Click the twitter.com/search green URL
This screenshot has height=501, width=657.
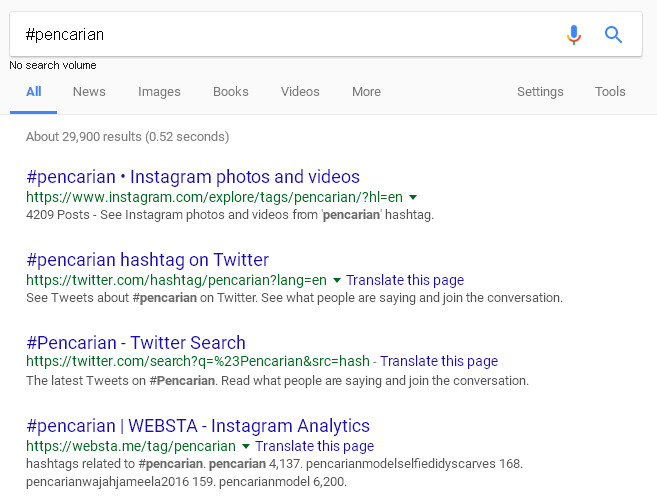[x=198, y=361]
